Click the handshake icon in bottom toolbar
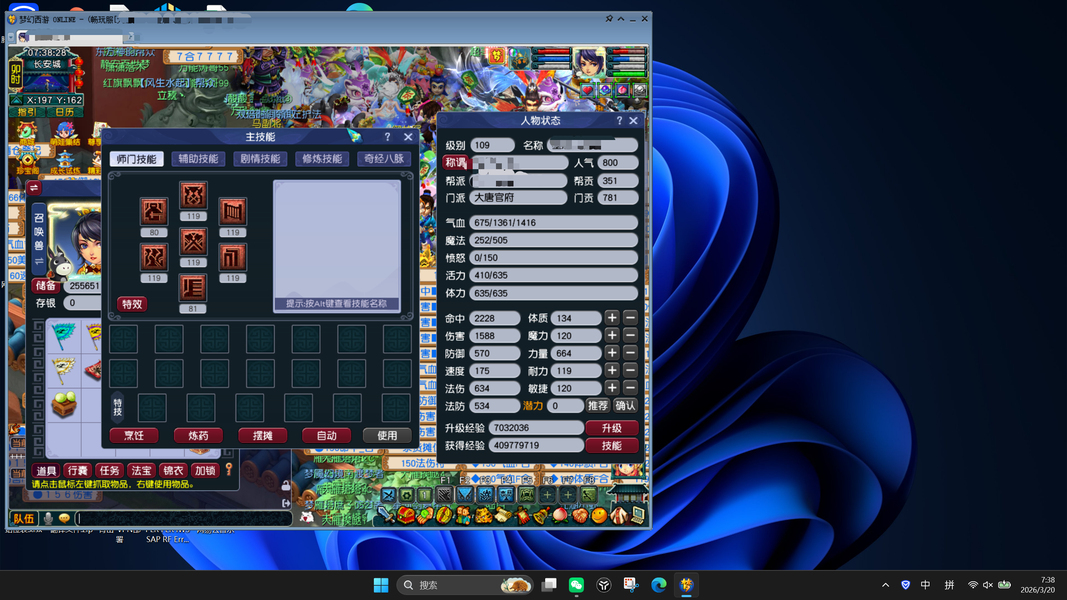The width and height of the screenshot is (1067, 600). click(x=580, y=515)
